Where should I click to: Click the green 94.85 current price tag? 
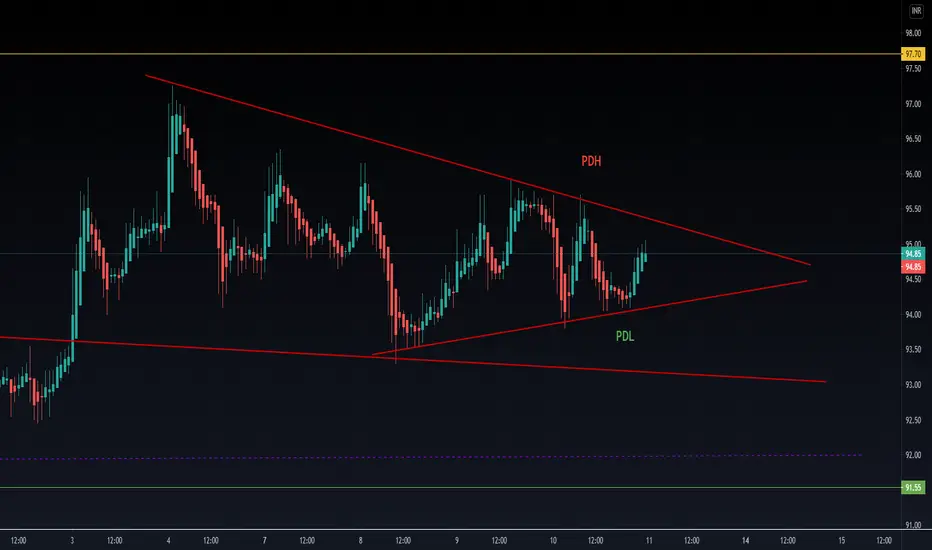pos(913,254)
